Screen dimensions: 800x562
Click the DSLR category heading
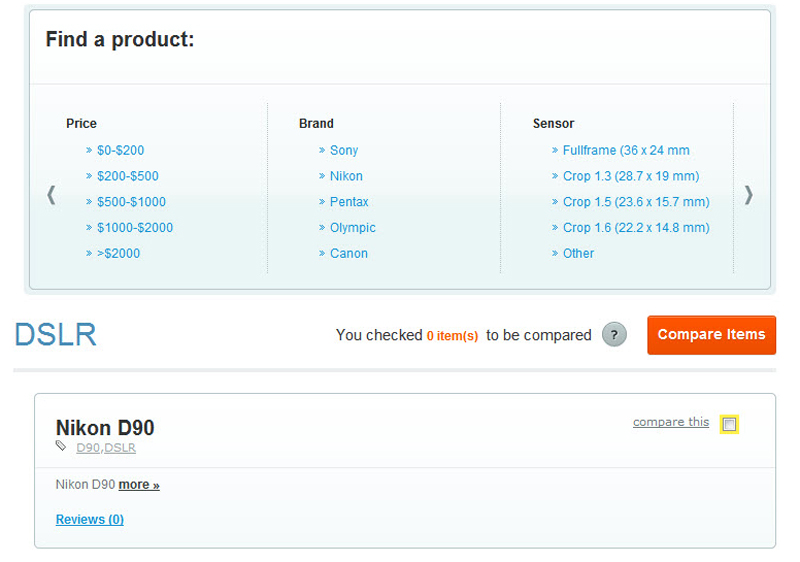(x=55, y=335)
